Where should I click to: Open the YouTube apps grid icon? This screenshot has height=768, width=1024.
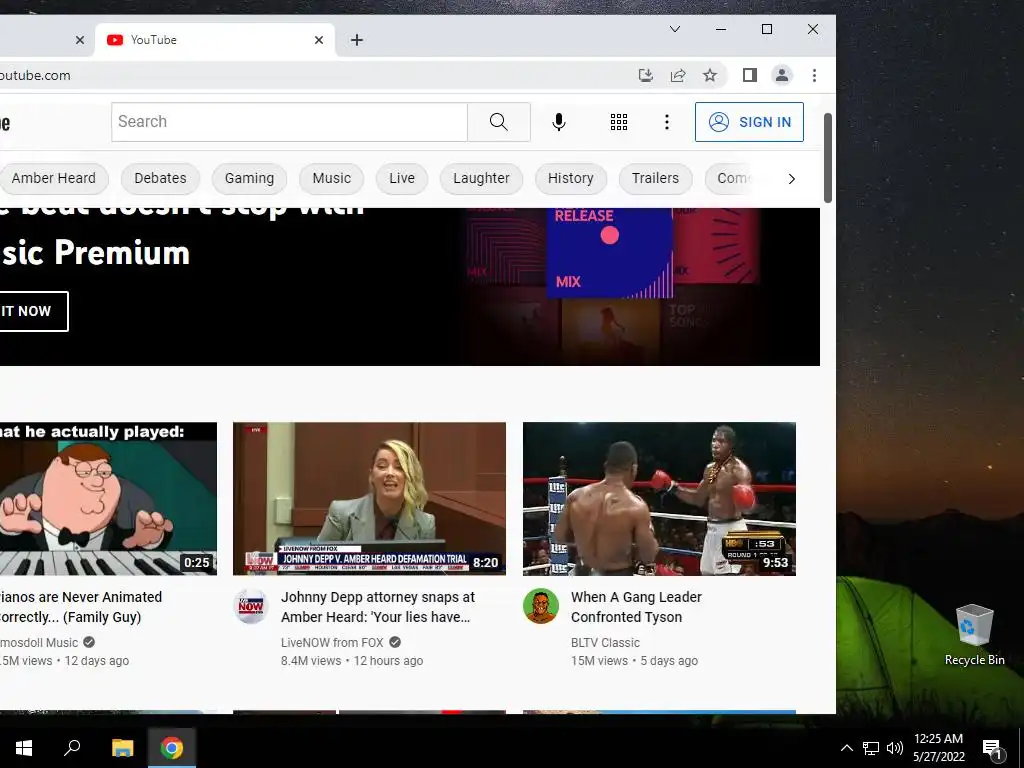[618, 122]
